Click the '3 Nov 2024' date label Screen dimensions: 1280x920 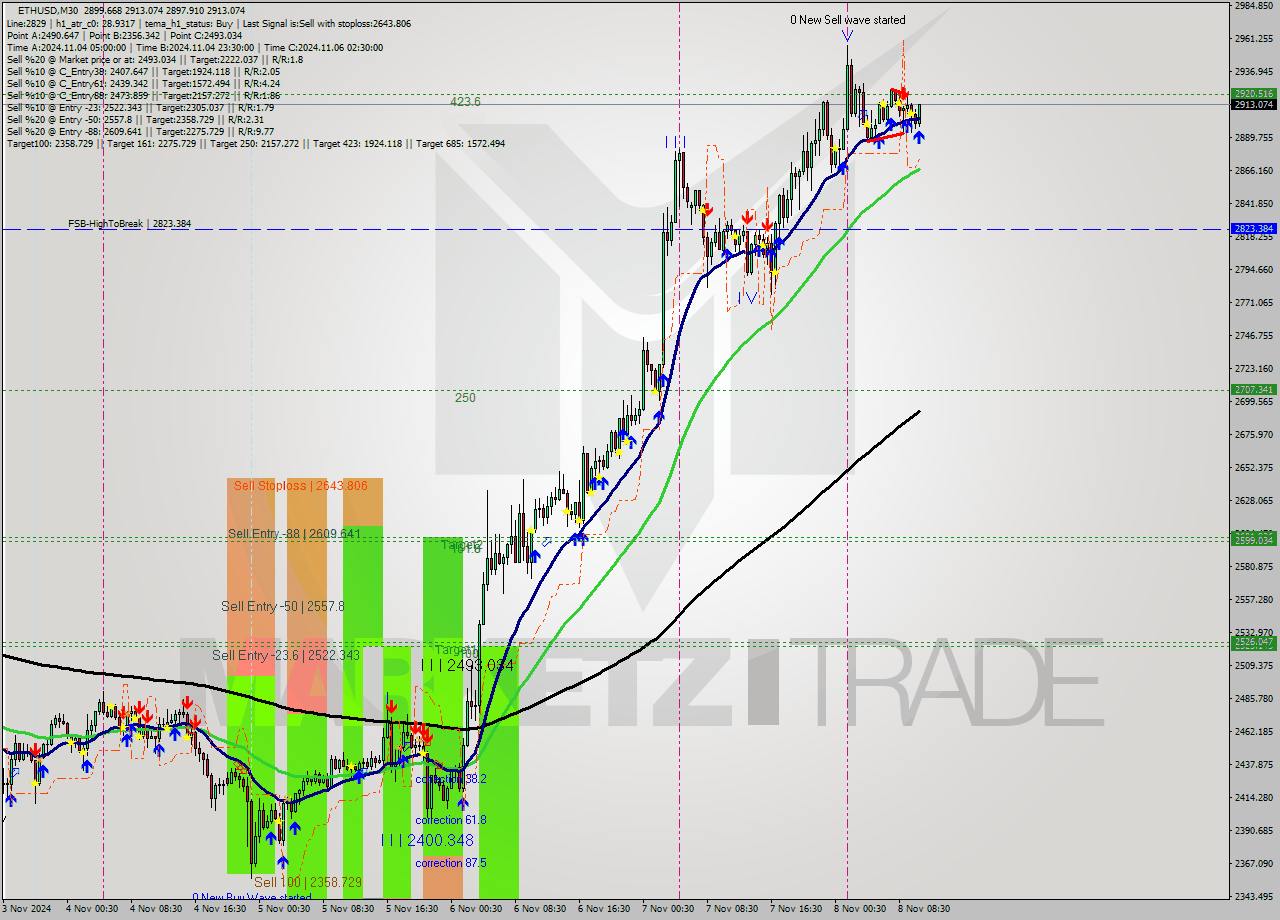[26, 909]
